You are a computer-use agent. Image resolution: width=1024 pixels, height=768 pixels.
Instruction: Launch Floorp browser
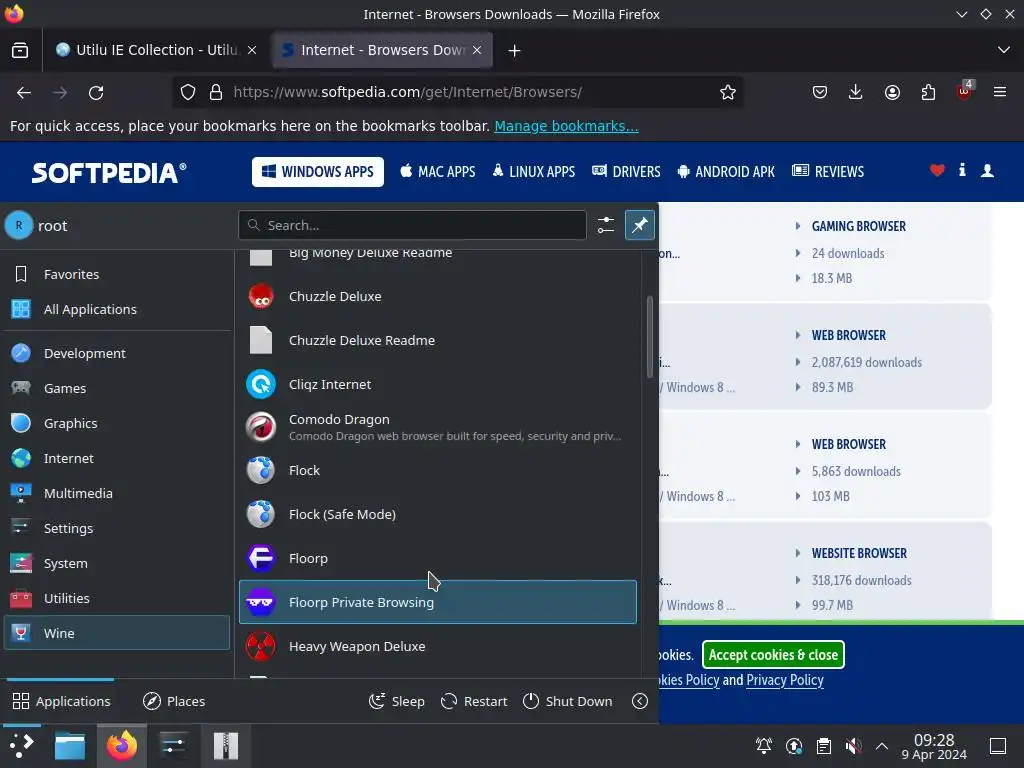pyautogui.click(x=438, y=558)
